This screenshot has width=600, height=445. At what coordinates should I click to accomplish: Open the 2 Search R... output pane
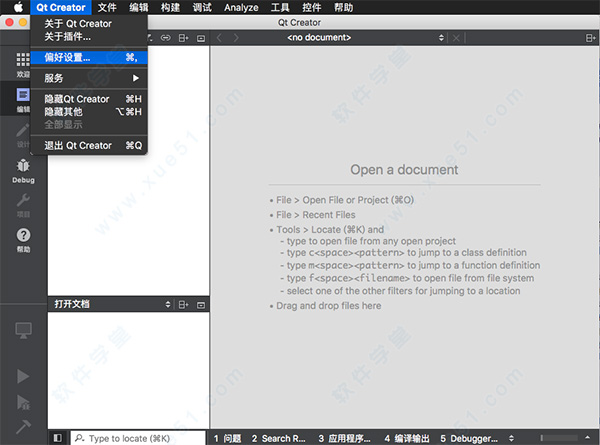(279, 438)
